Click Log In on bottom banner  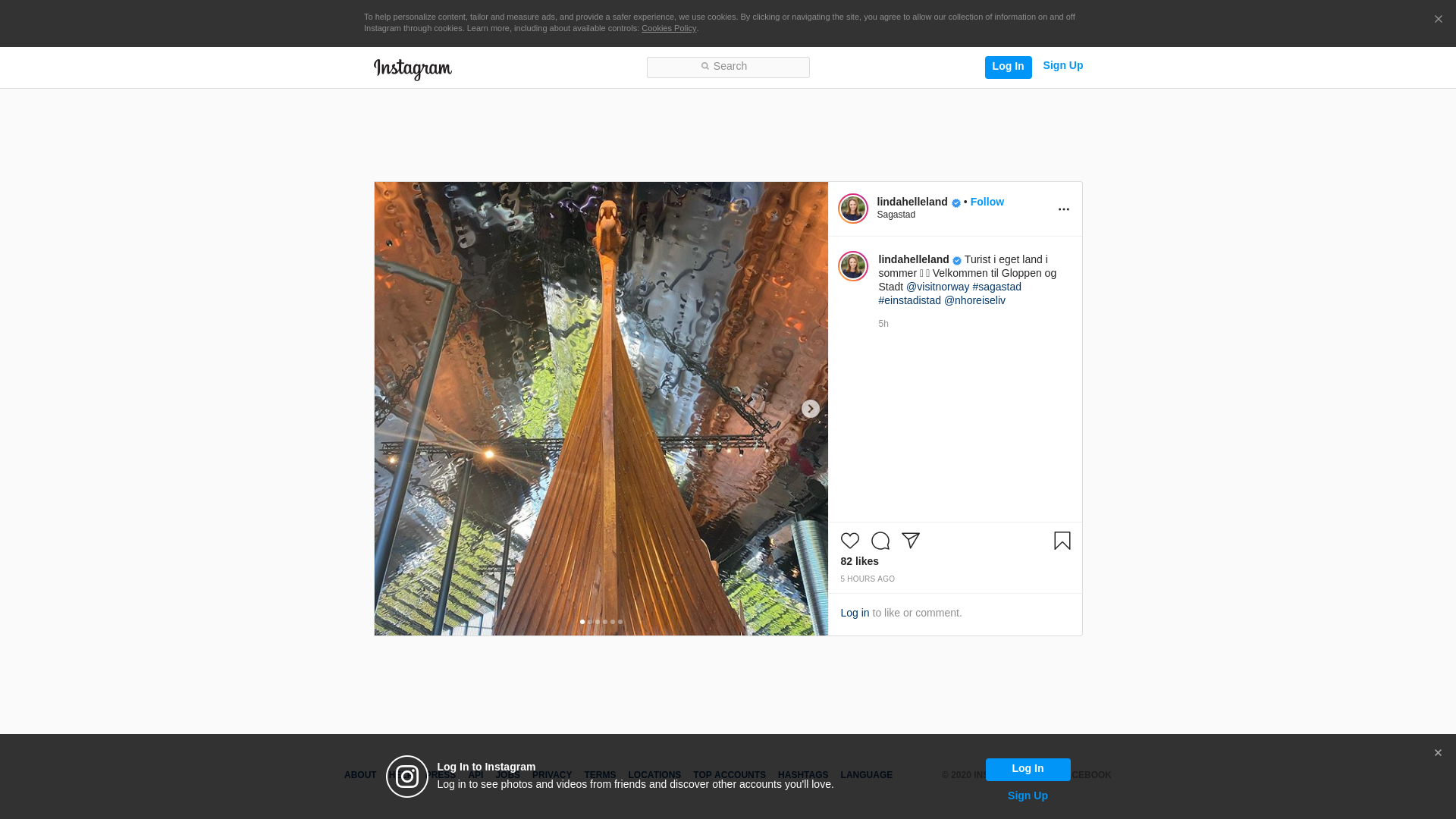click(1028, 769)
